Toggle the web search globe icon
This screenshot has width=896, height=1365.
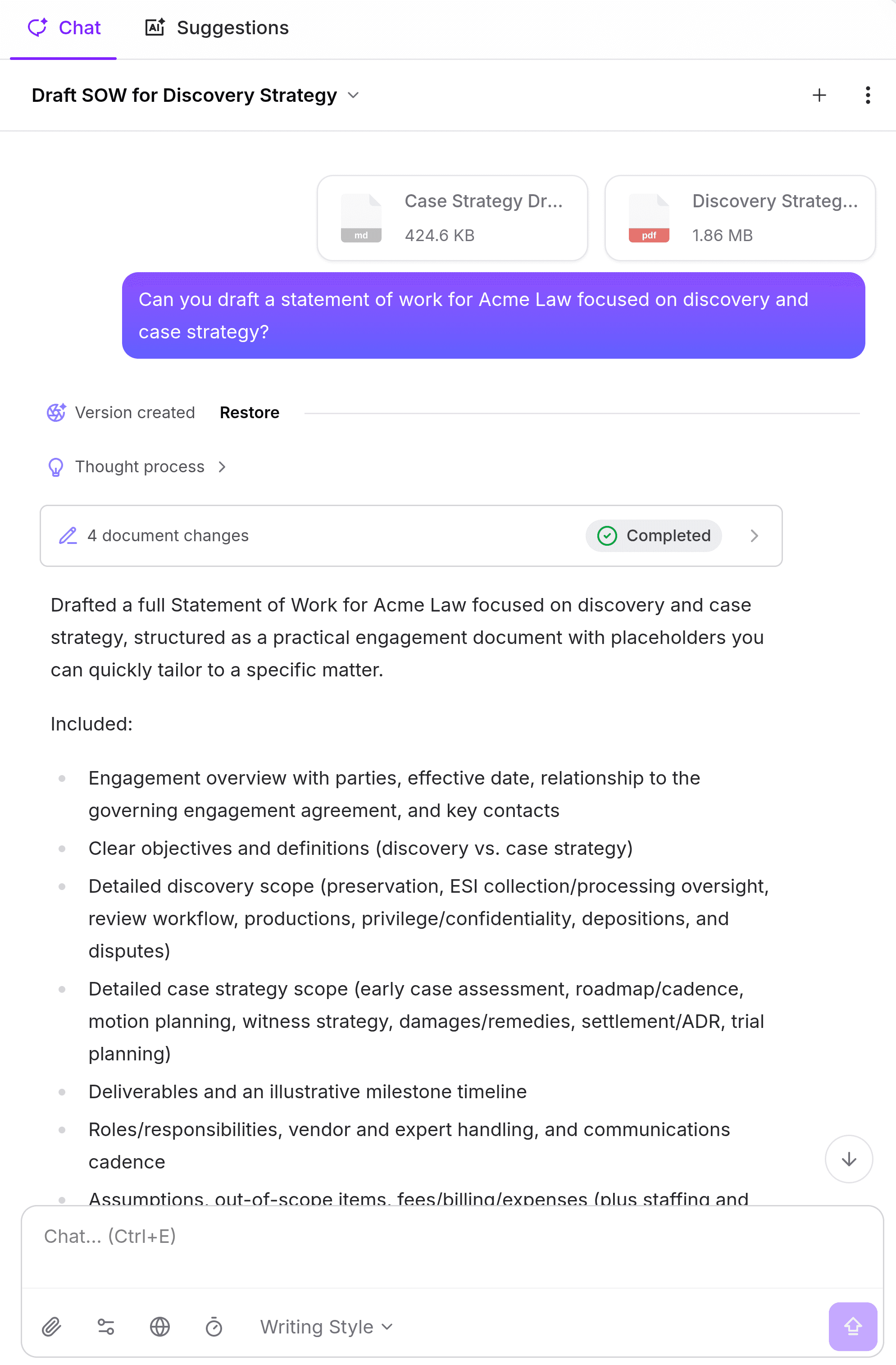[160, 1327]
